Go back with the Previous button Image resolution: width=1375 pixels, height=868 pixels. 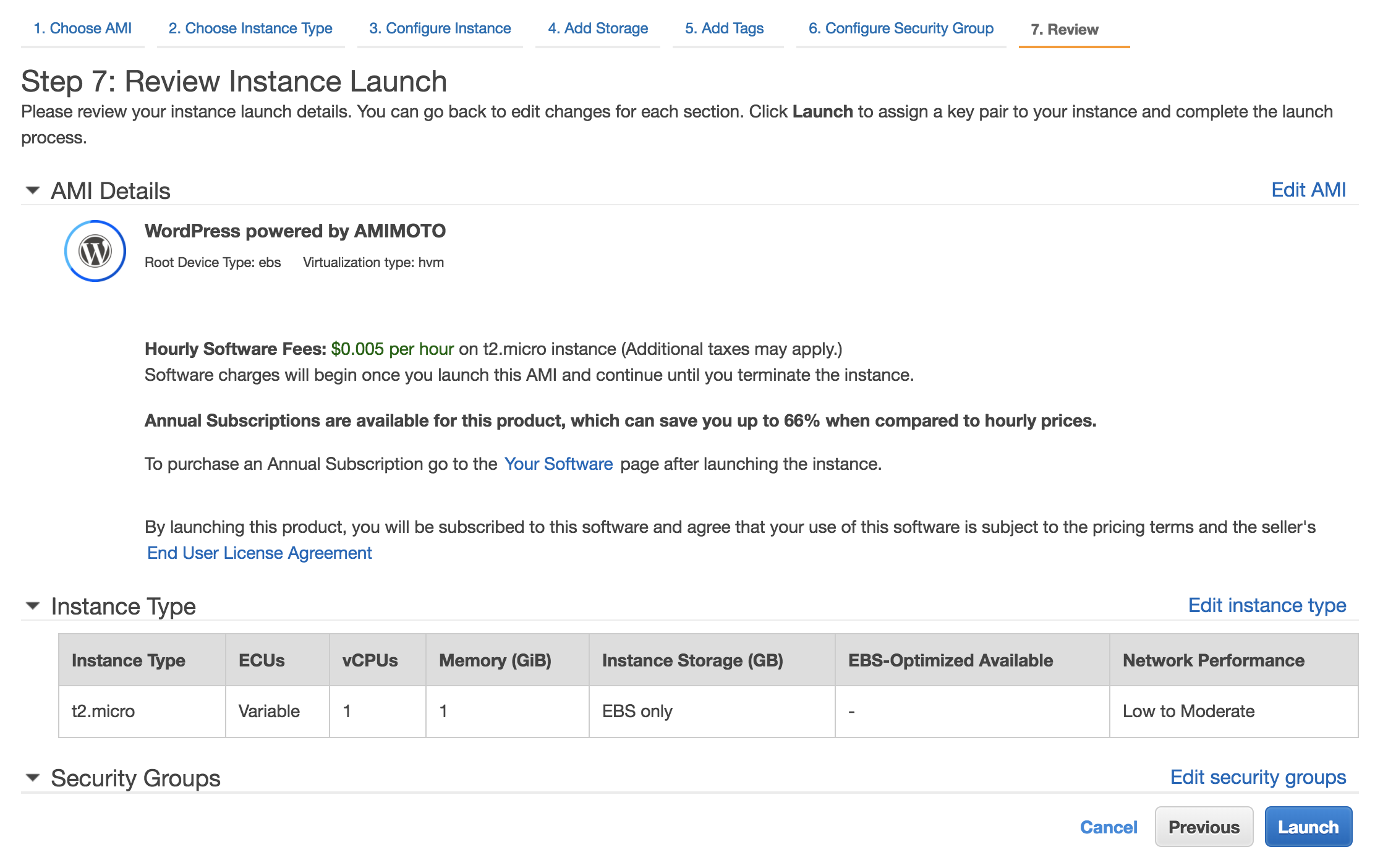(x=1204, y=827)
